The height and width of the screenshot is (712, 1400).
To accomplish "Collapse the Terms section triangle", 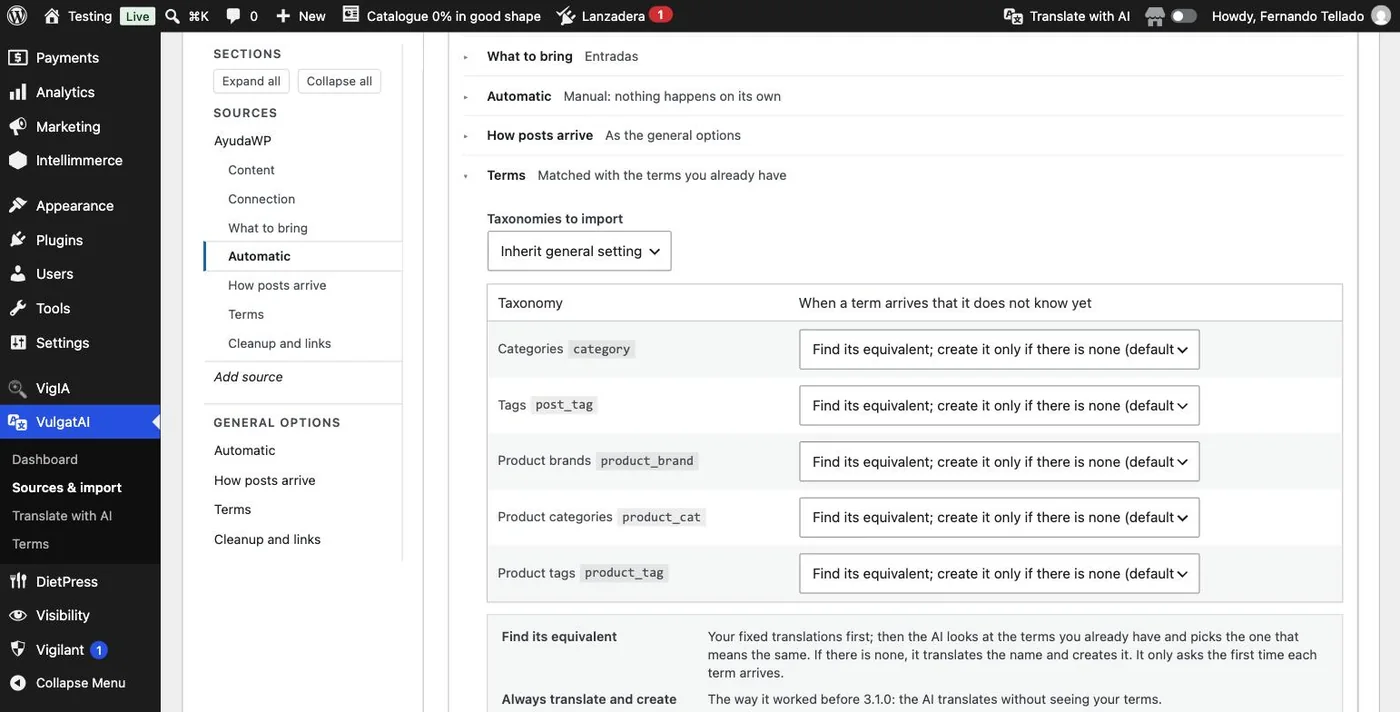I will tap(466, 176).
